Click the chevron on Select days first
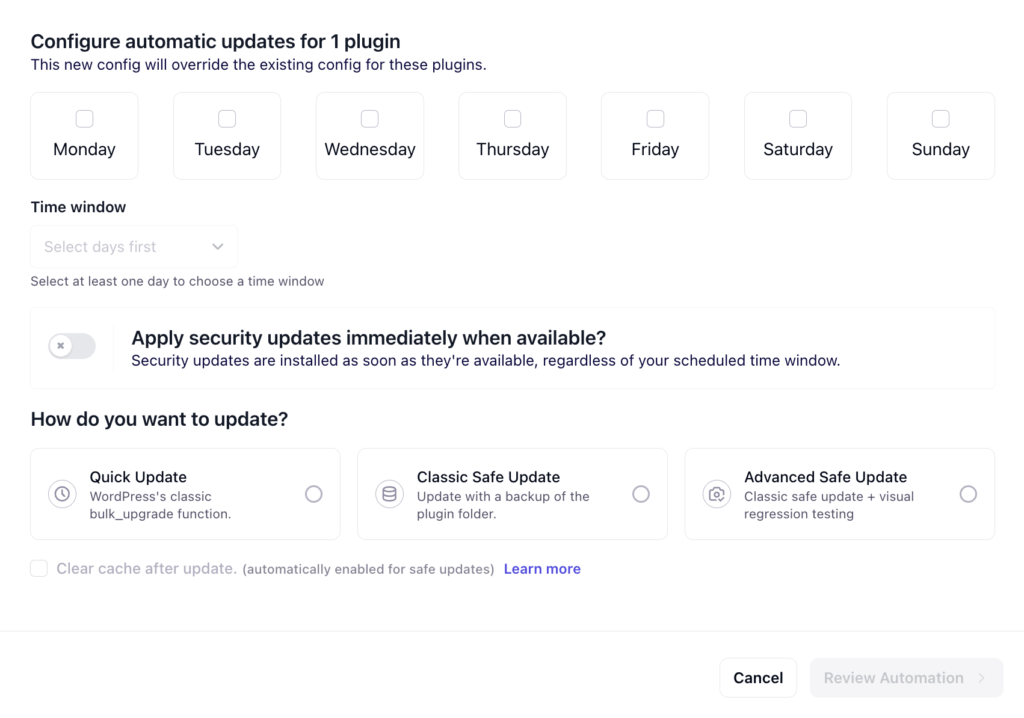The width and height of the screenshot is (1024, 718). pos(217,246)
